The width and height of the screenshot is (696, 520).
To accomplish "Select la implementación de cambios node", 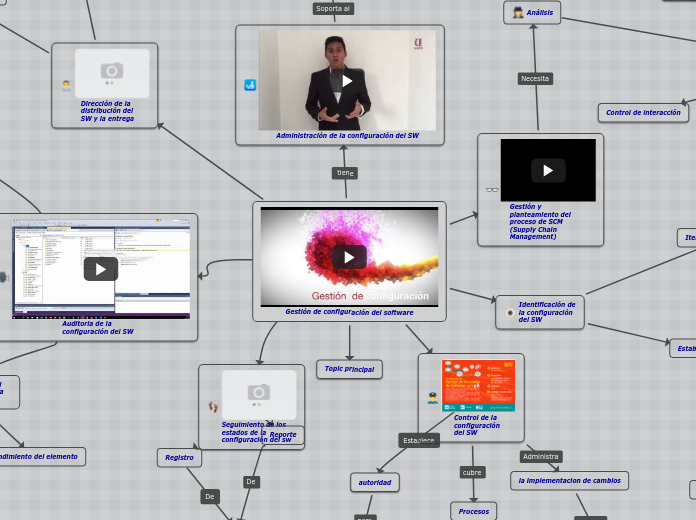I will coord(569,480).
